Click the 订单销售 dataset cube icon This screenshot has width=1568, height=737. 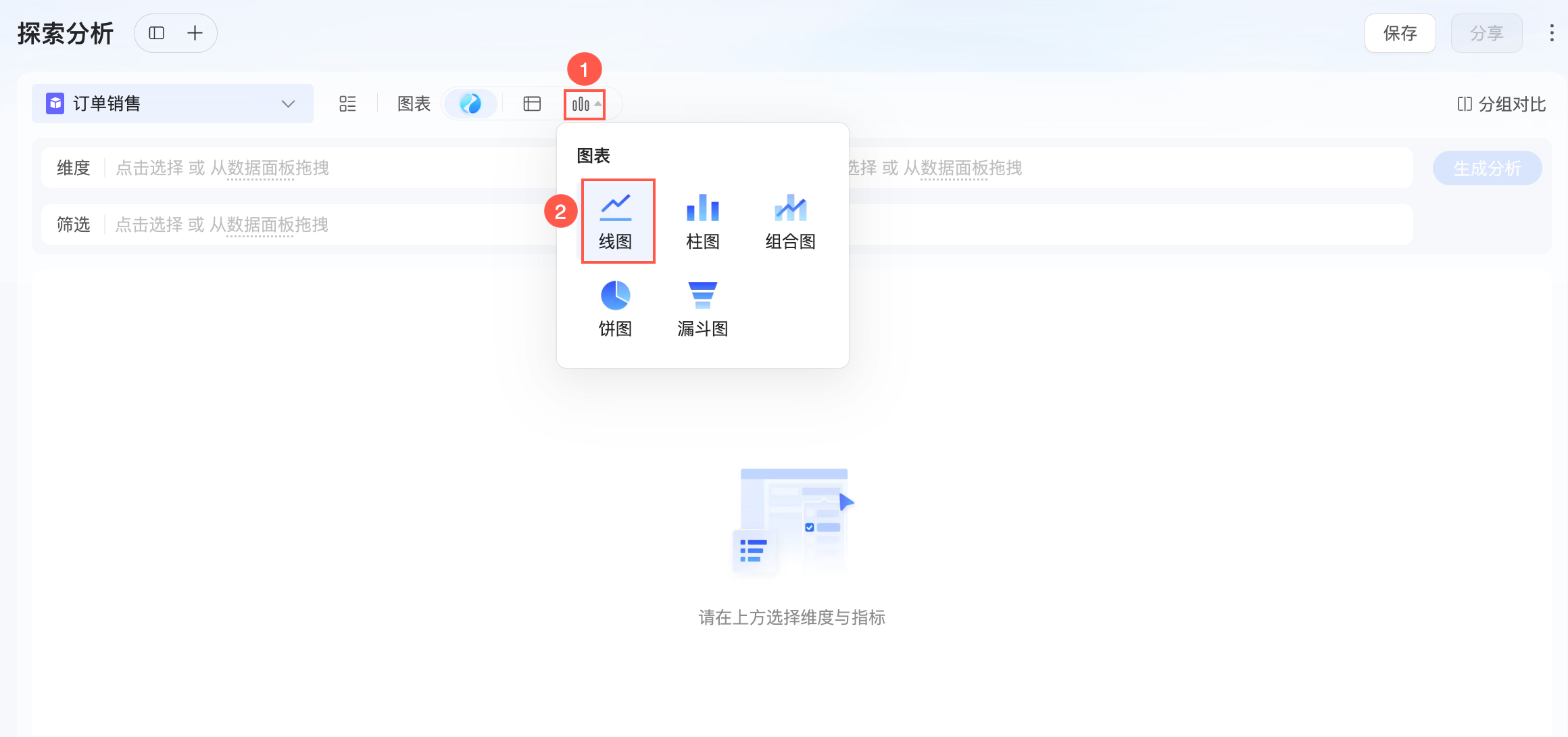(55, 104)
